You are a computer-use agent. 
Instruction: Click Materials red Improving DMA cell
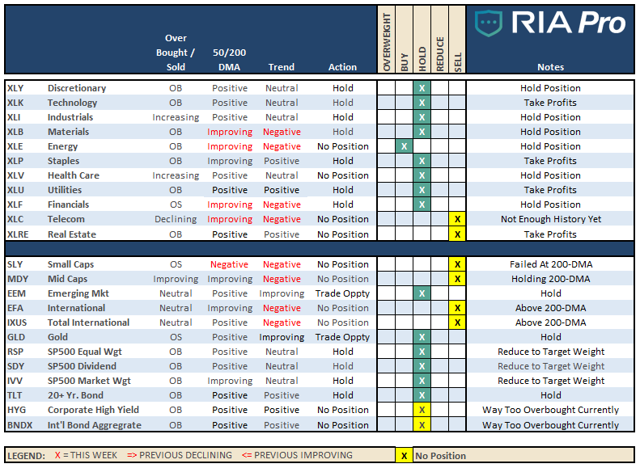pos(230,132)
